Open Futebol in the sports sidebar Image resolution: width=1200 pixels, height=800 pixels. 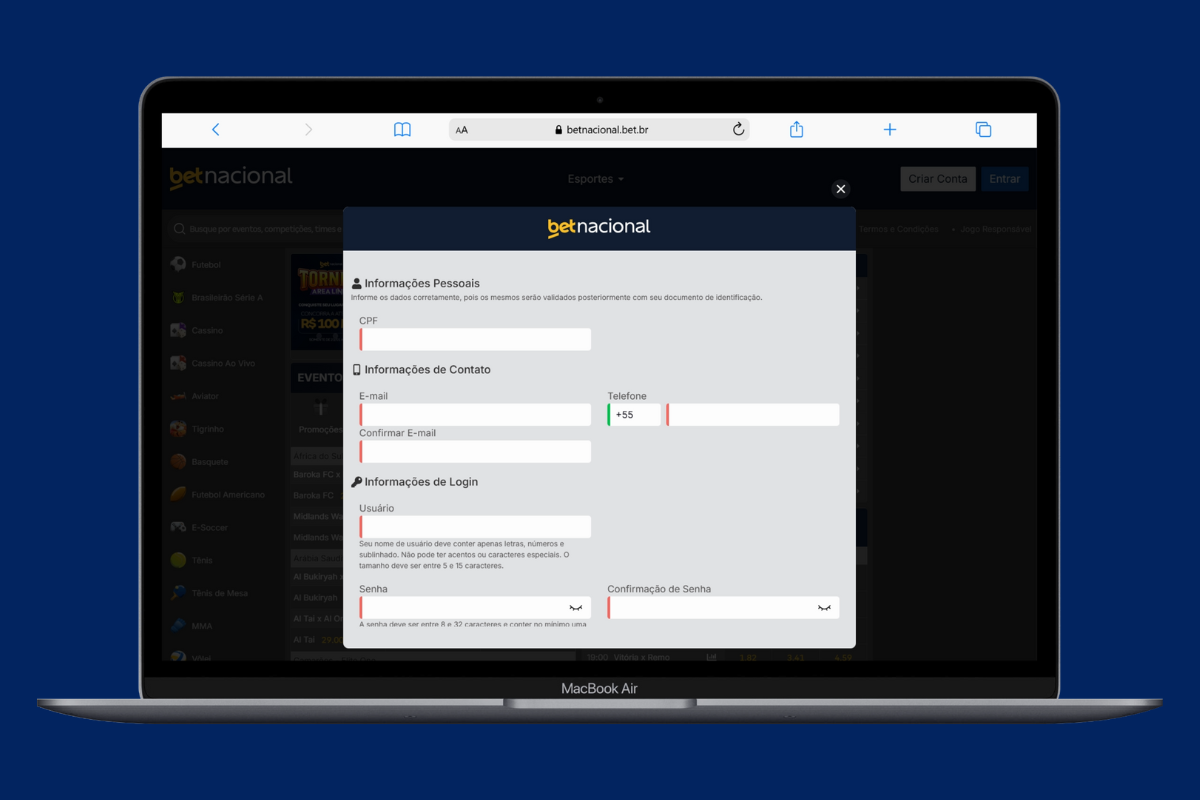coord(205,265)
